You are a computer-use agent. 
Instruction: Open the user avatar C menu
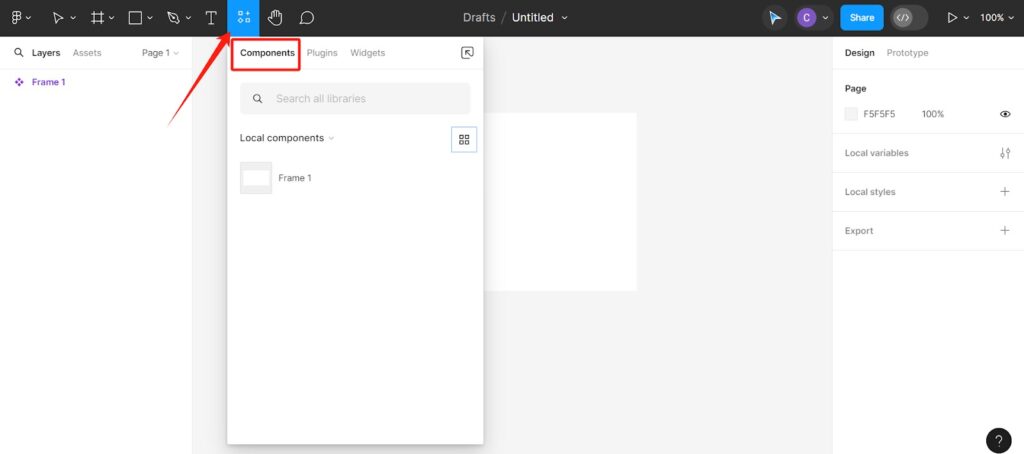[807, 18]
